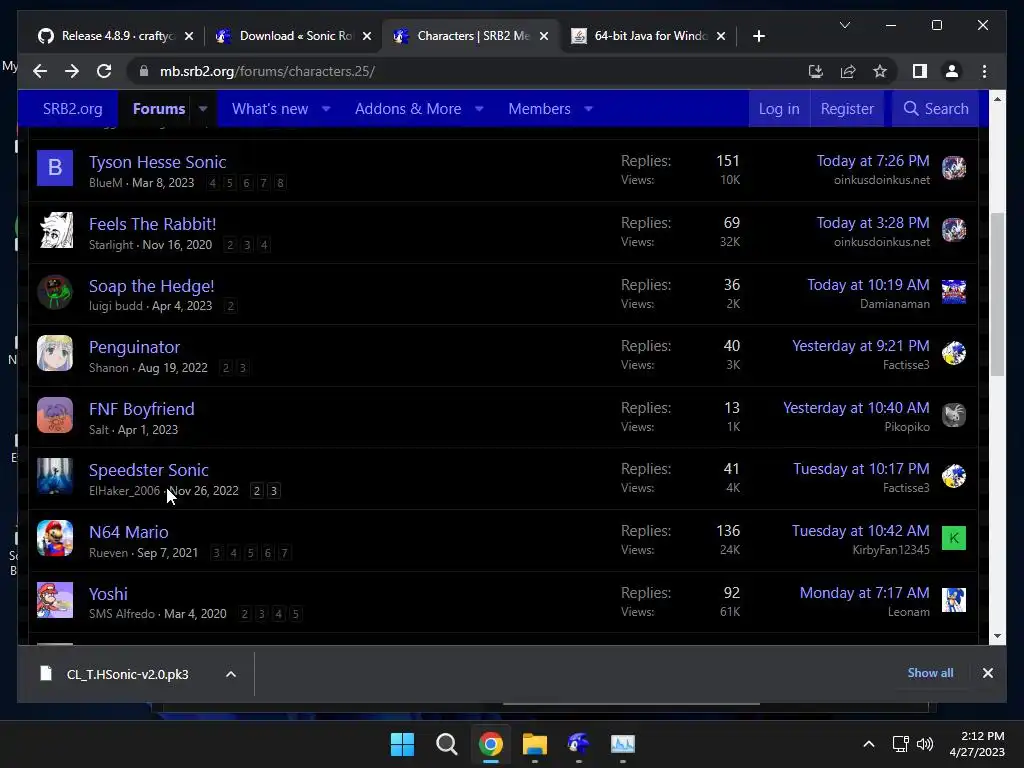Reload the current page

[104, 71]
